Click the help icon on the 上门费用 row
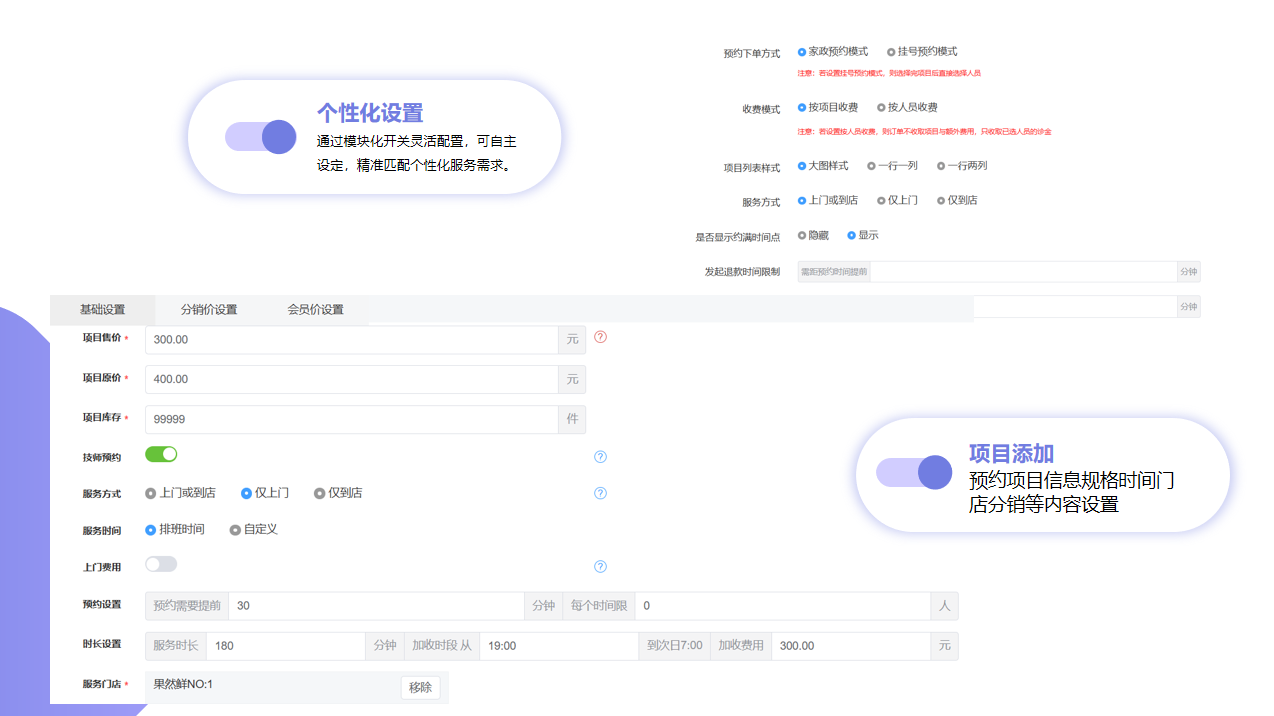This screenshot has width=1274, height=716. click(x=600, y=567)
